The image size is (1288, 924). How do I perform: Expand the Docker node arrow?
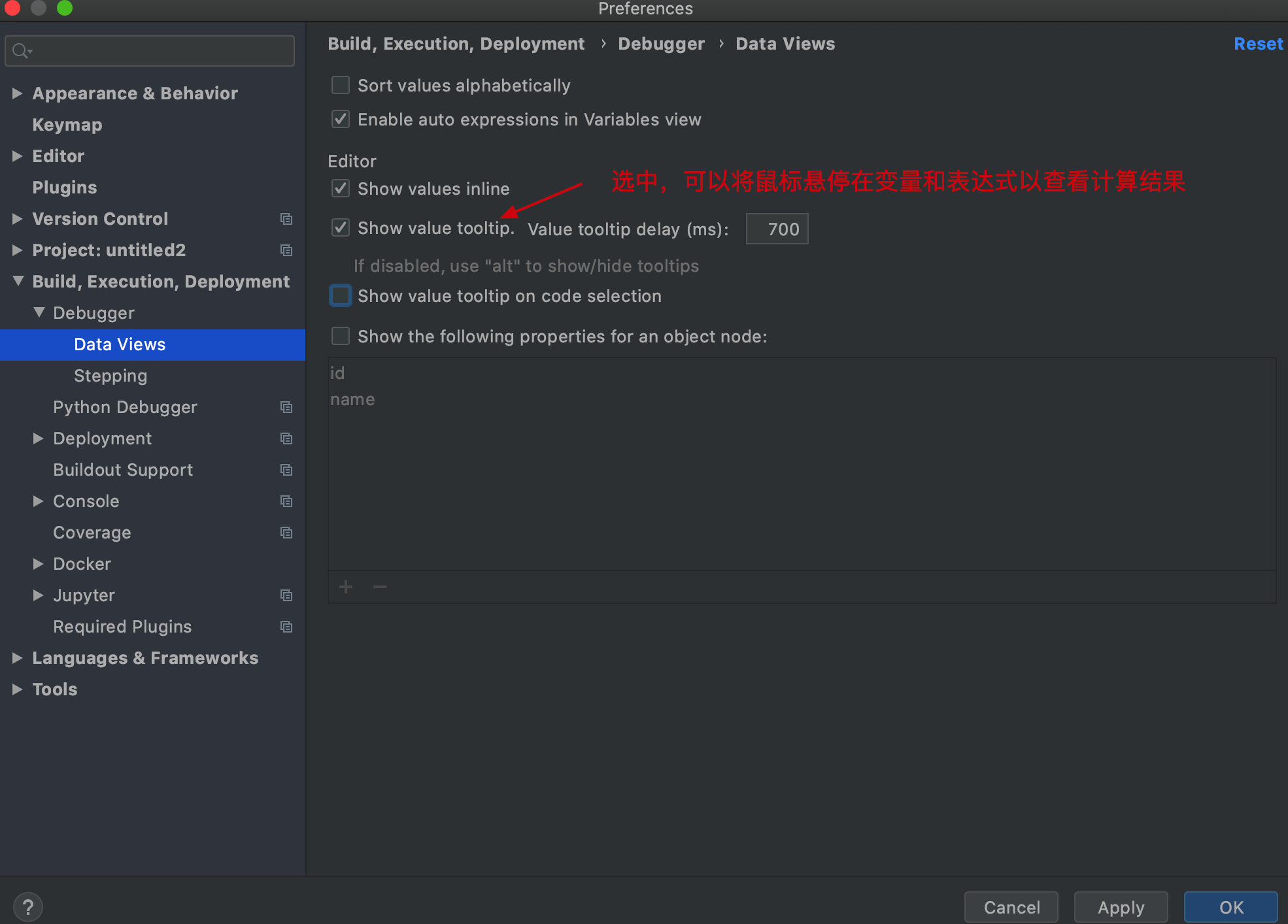(x=39, y=564)
